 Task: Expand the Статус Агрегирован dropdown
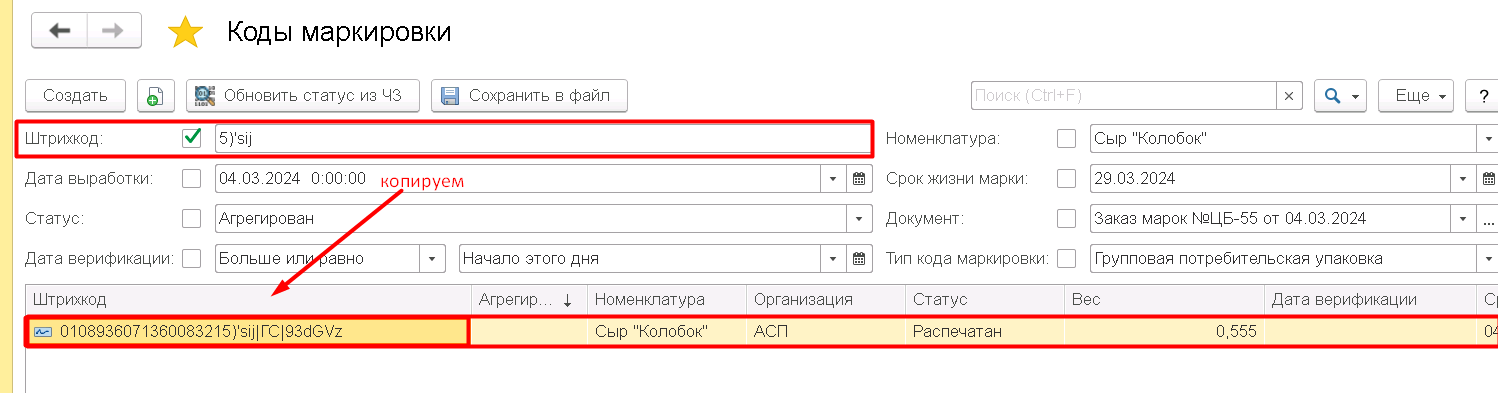[x=860, y=218]
